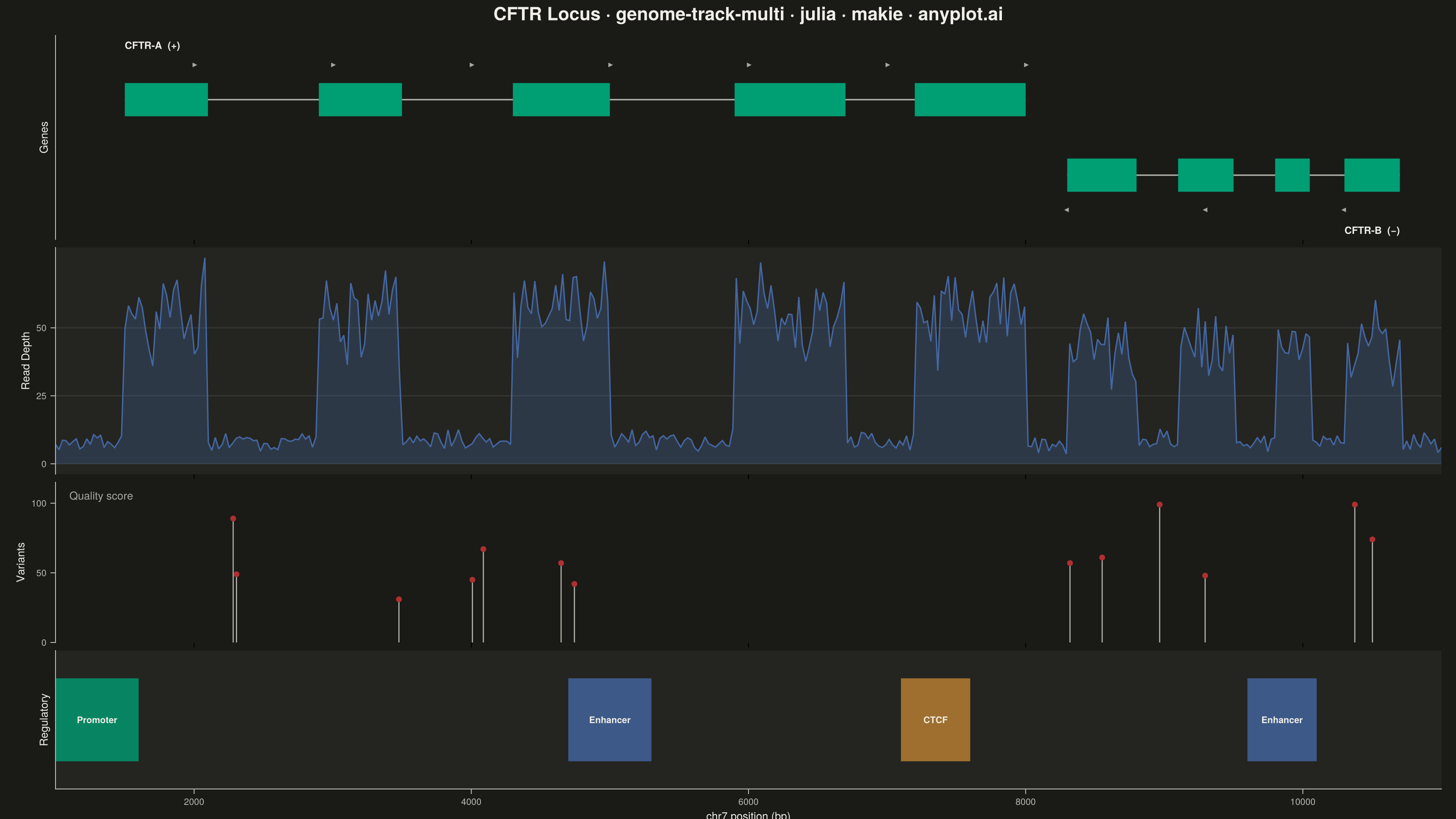The height and width of the screenshot is (819, 1456).
Task: Click the first exon block of CFTR-B
Action: tap(1102, 175)
